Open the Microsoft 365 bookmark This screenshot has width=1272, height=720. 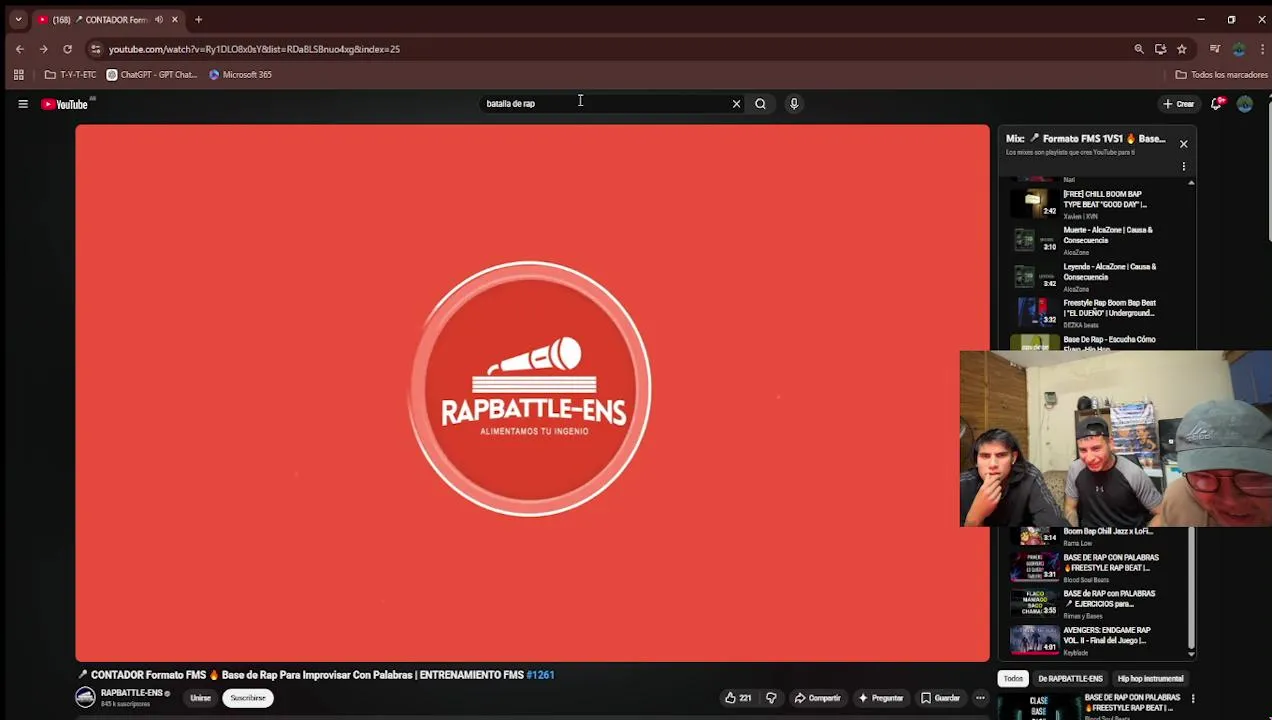(x=240, y=75)
